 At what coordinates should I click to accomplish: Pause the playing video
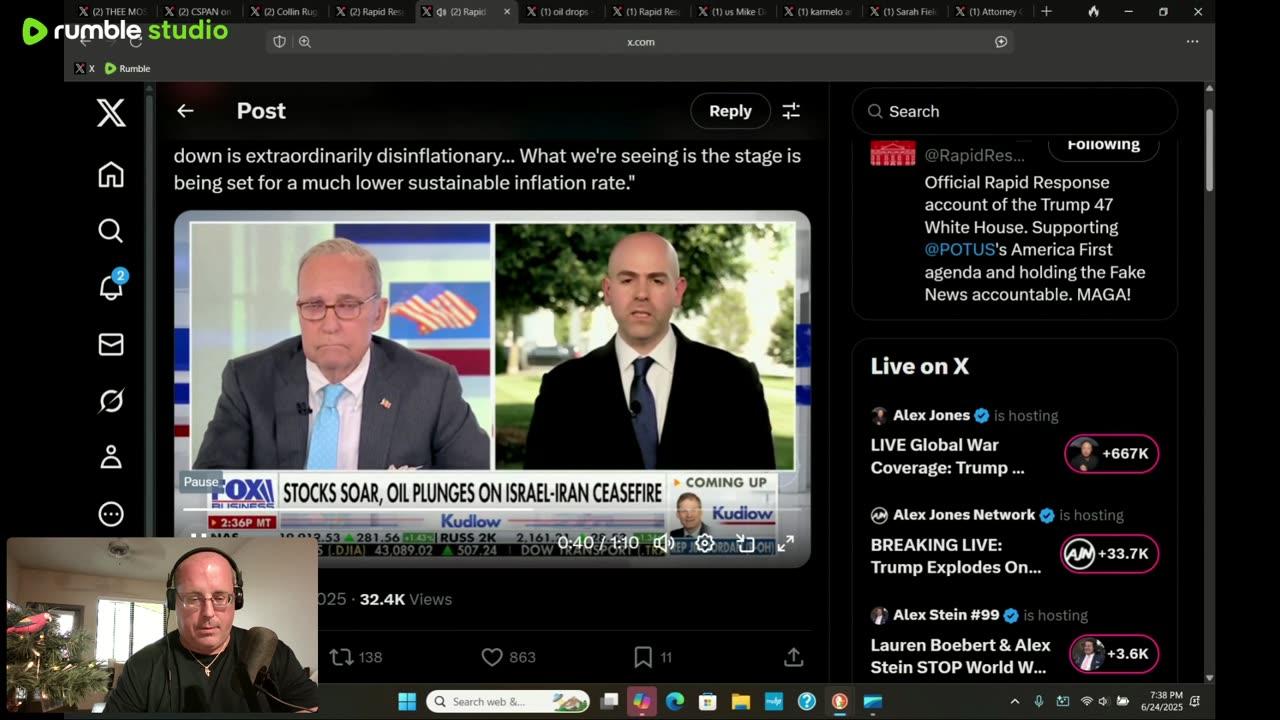[x=198, y=540]
